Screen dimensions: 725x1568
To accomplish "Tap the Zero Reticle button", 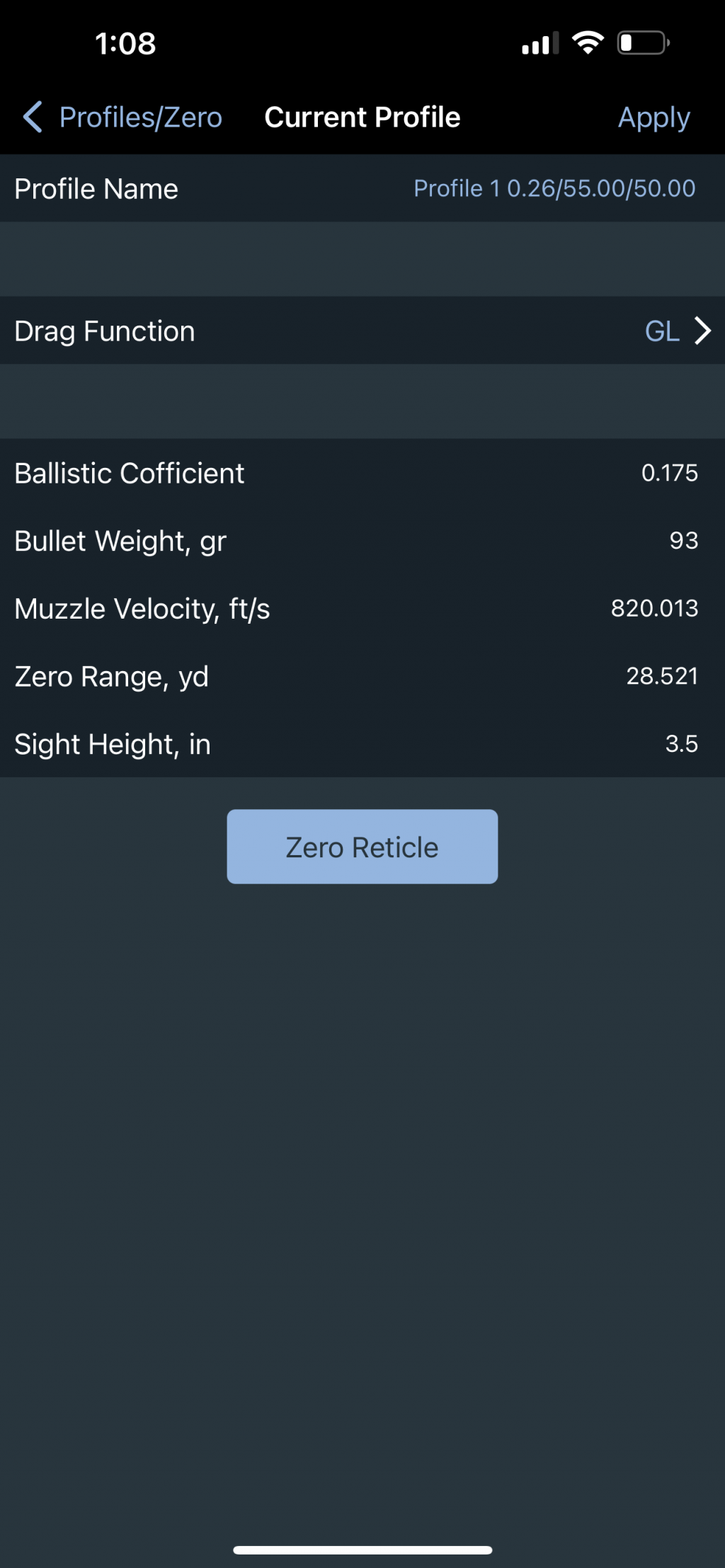I will click(x=362, y=847).
